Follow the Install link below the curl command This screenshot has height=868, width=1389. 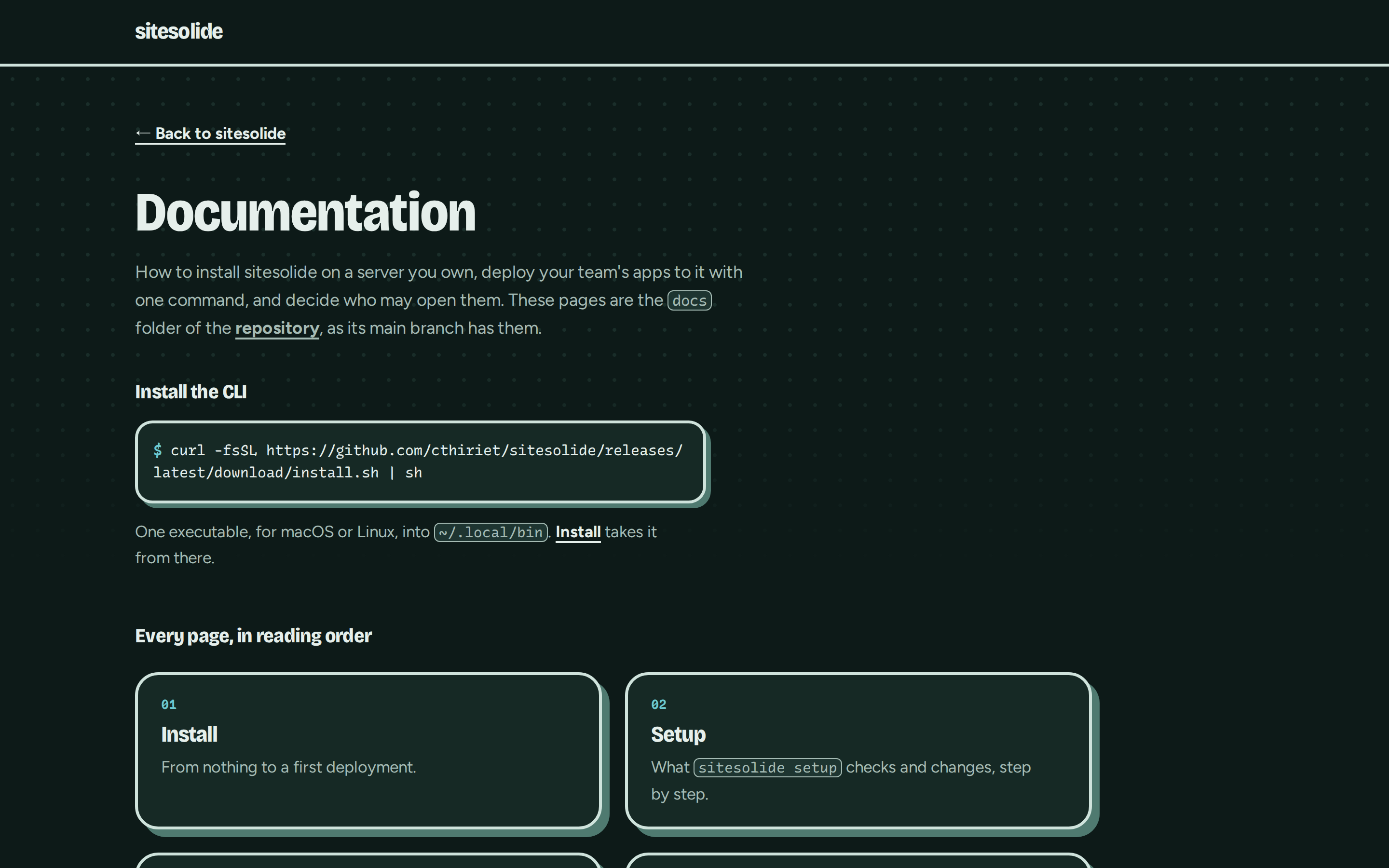click(578, 532)
